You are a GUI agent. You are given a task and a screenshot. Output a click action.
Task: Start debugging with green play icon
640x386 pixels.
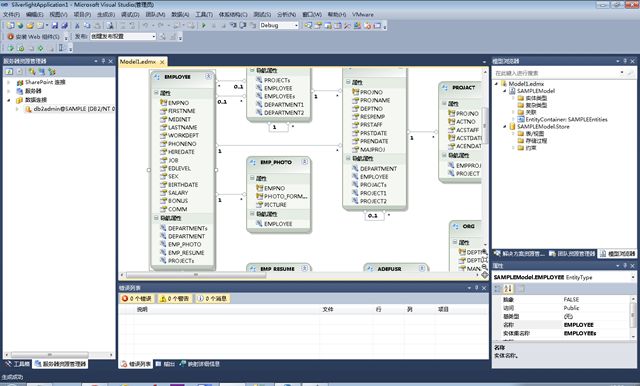pyautogui.click(x=204, y=25)
